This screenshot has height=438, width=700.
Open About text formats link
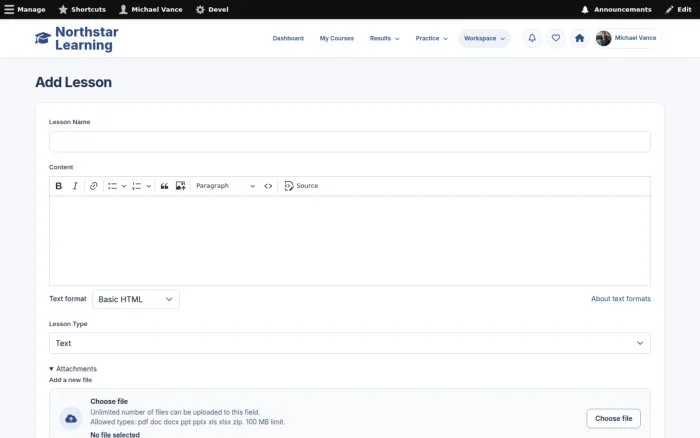[x=621, y=299]
